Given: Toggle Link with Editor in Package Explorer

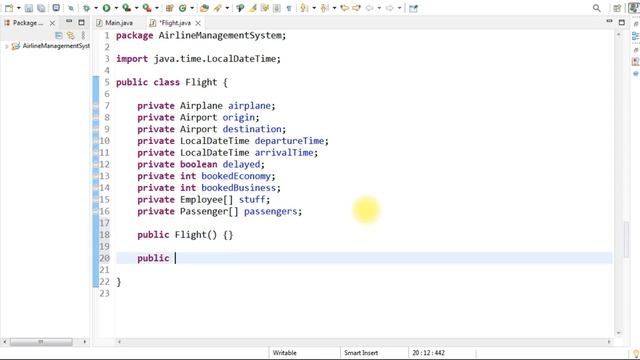Looking at the screenshot, I should [71, 36].
